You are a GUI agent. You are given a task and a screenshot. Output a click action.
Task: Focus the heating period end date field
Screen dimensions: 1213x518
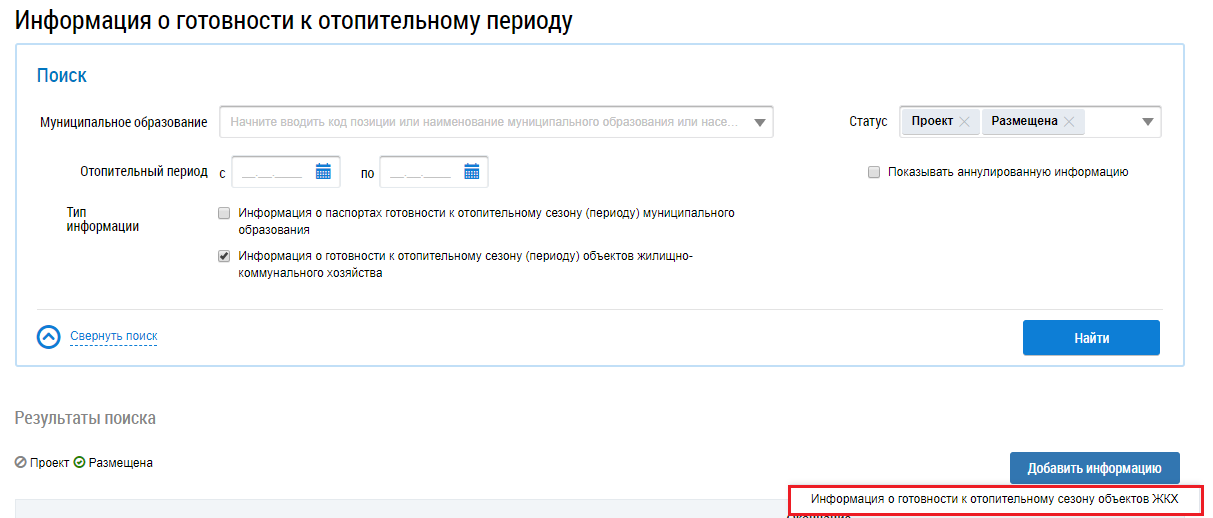click(x=420, y=172)
